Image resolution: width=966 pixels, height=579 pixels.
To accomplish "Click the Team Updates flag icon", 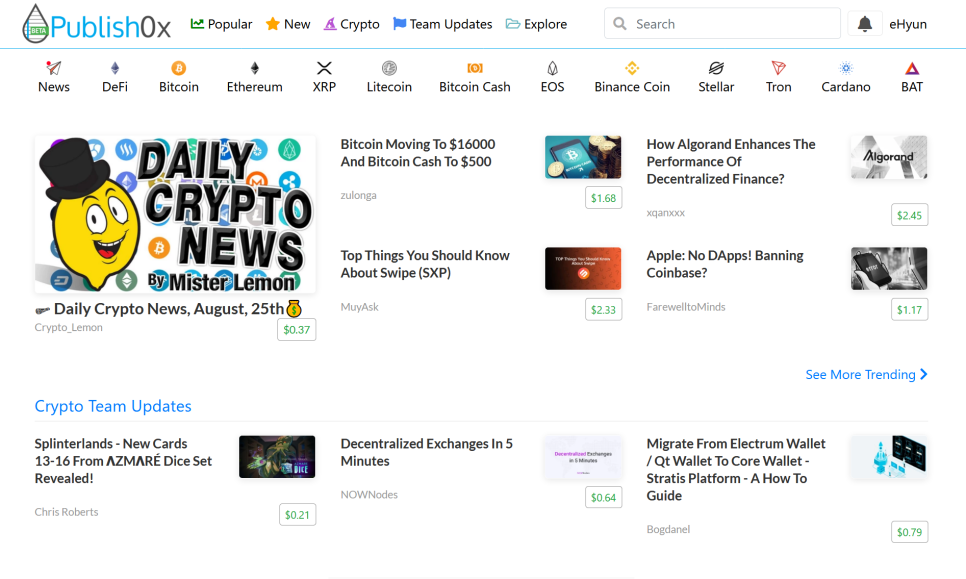I will [x=400, y=23].
